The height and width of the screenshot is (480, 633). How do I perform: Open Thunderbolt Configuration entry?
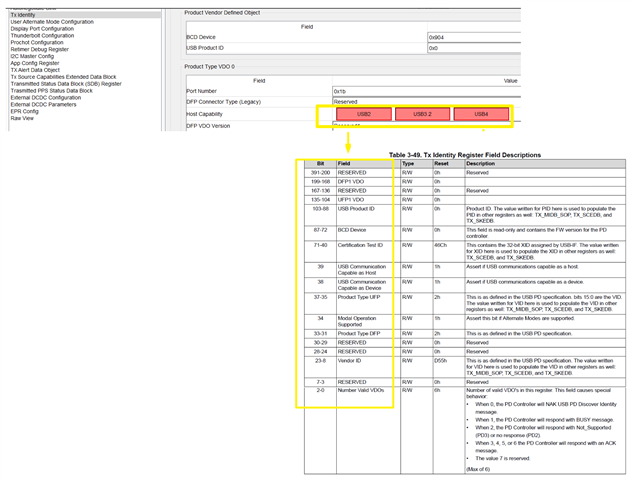(x=42, y=36)
